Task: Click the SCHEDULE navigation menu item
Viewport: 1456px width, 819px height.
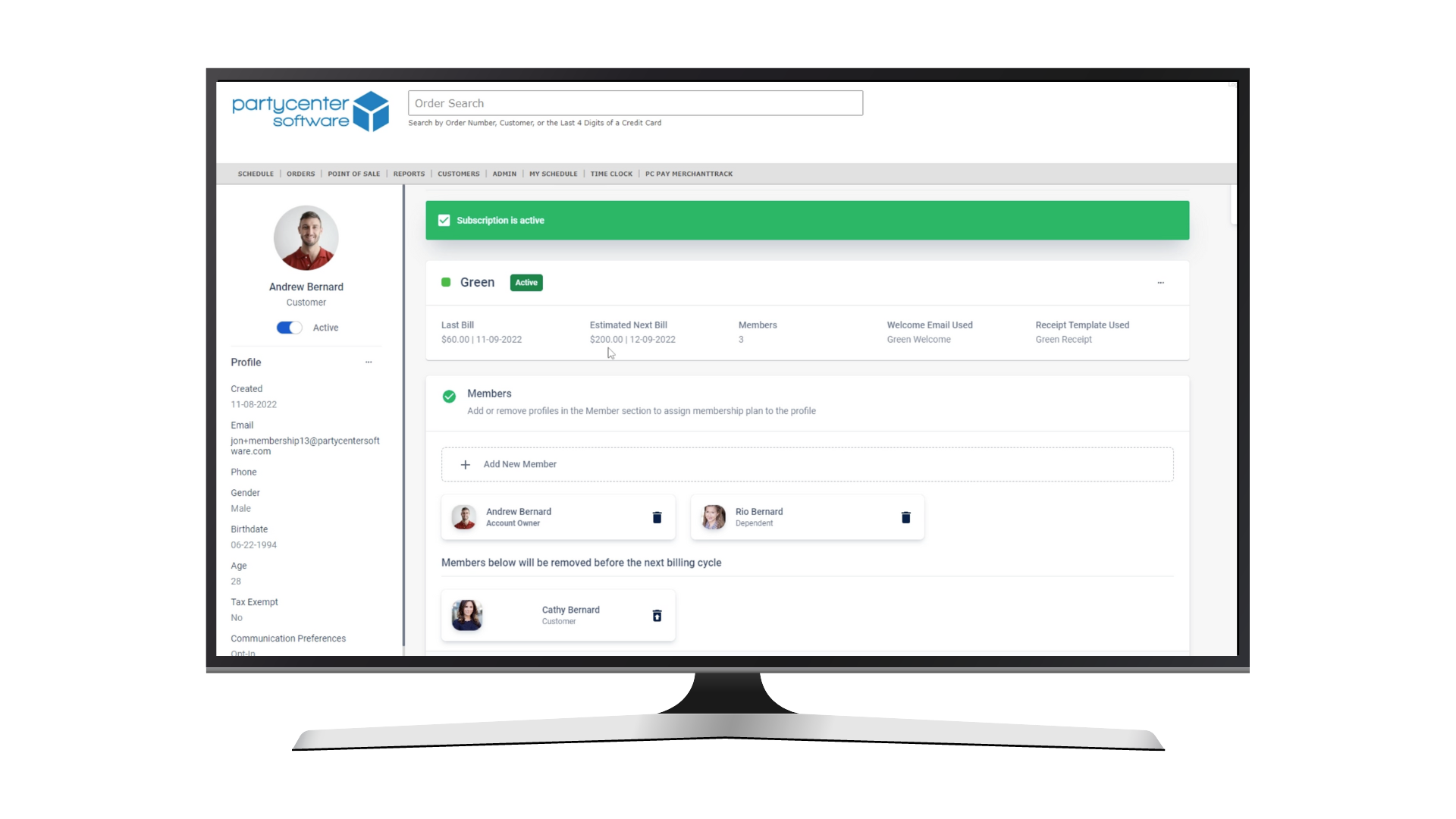Action: click(x=255, y=173)
